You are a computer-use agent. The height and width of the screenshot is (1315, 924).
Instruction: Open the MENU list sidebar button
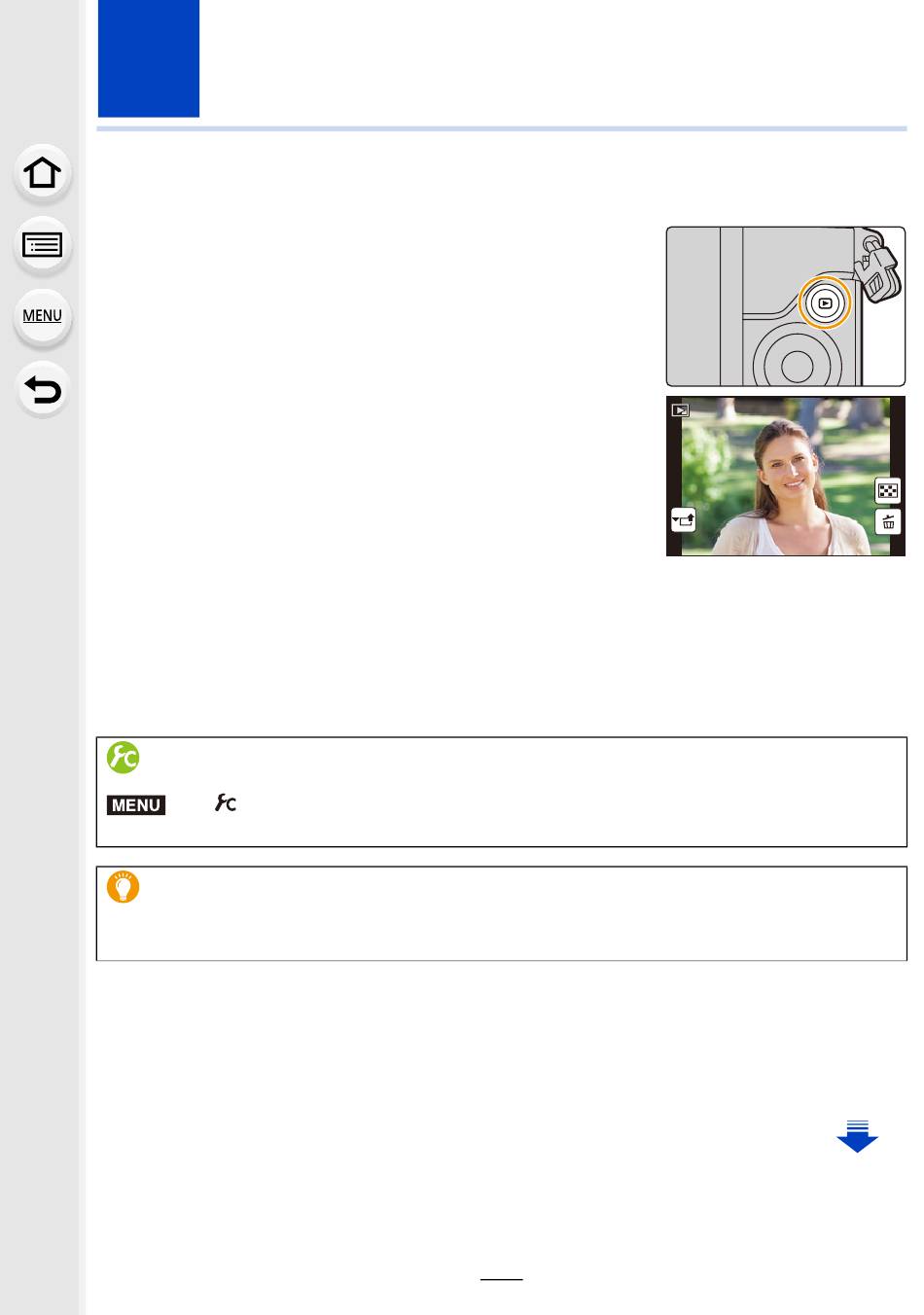42,316
